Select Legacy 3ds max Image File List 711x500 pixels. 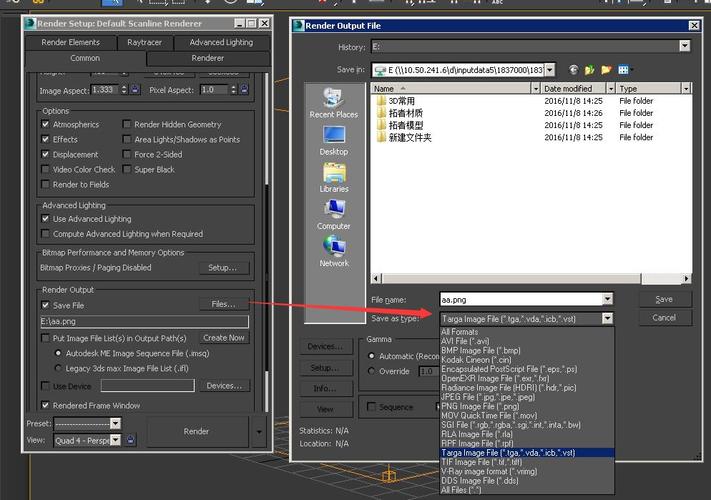59,368
